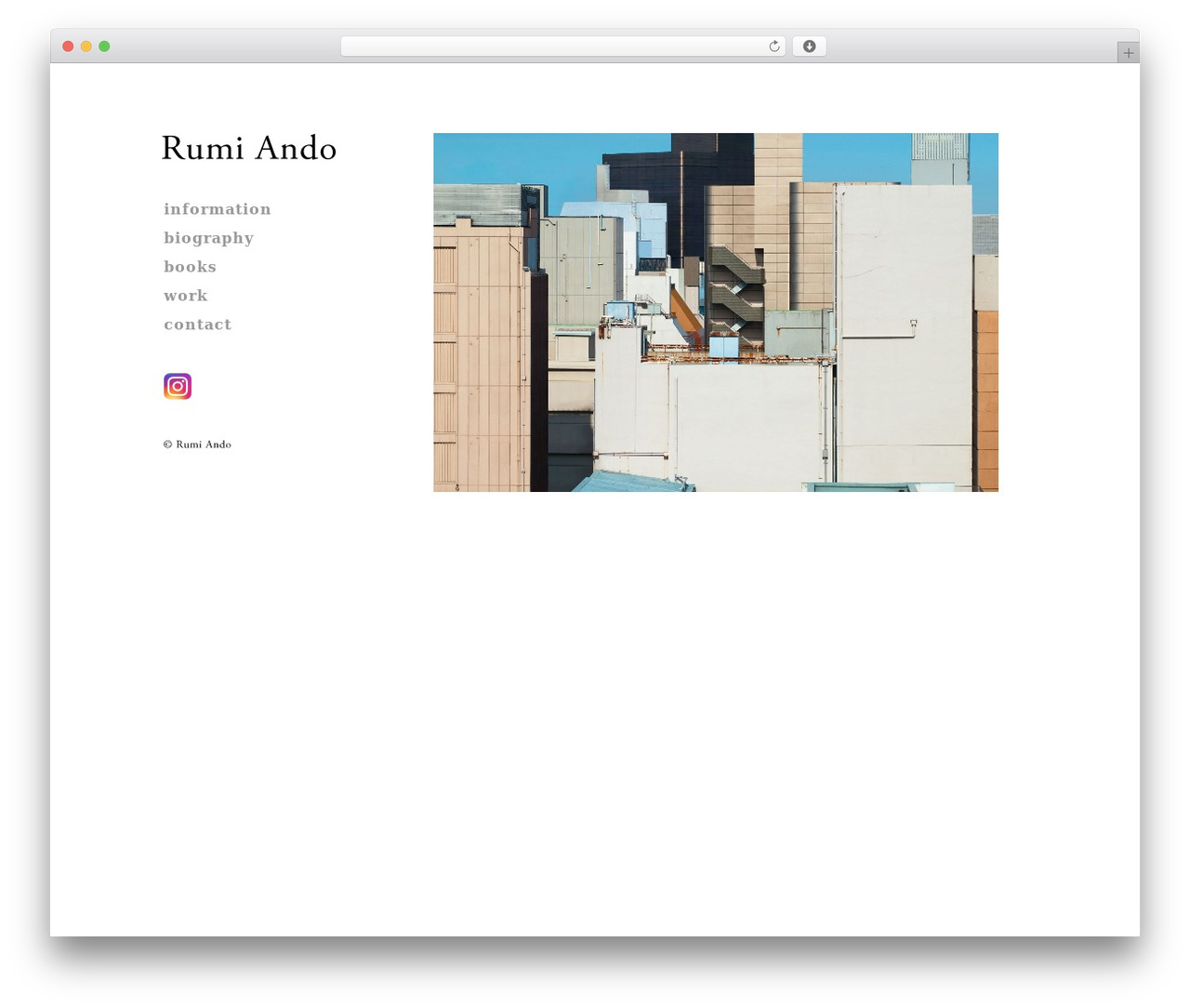Close the browser window with red button
The width and height of the screenshot is (1190, 1008).
68,46
